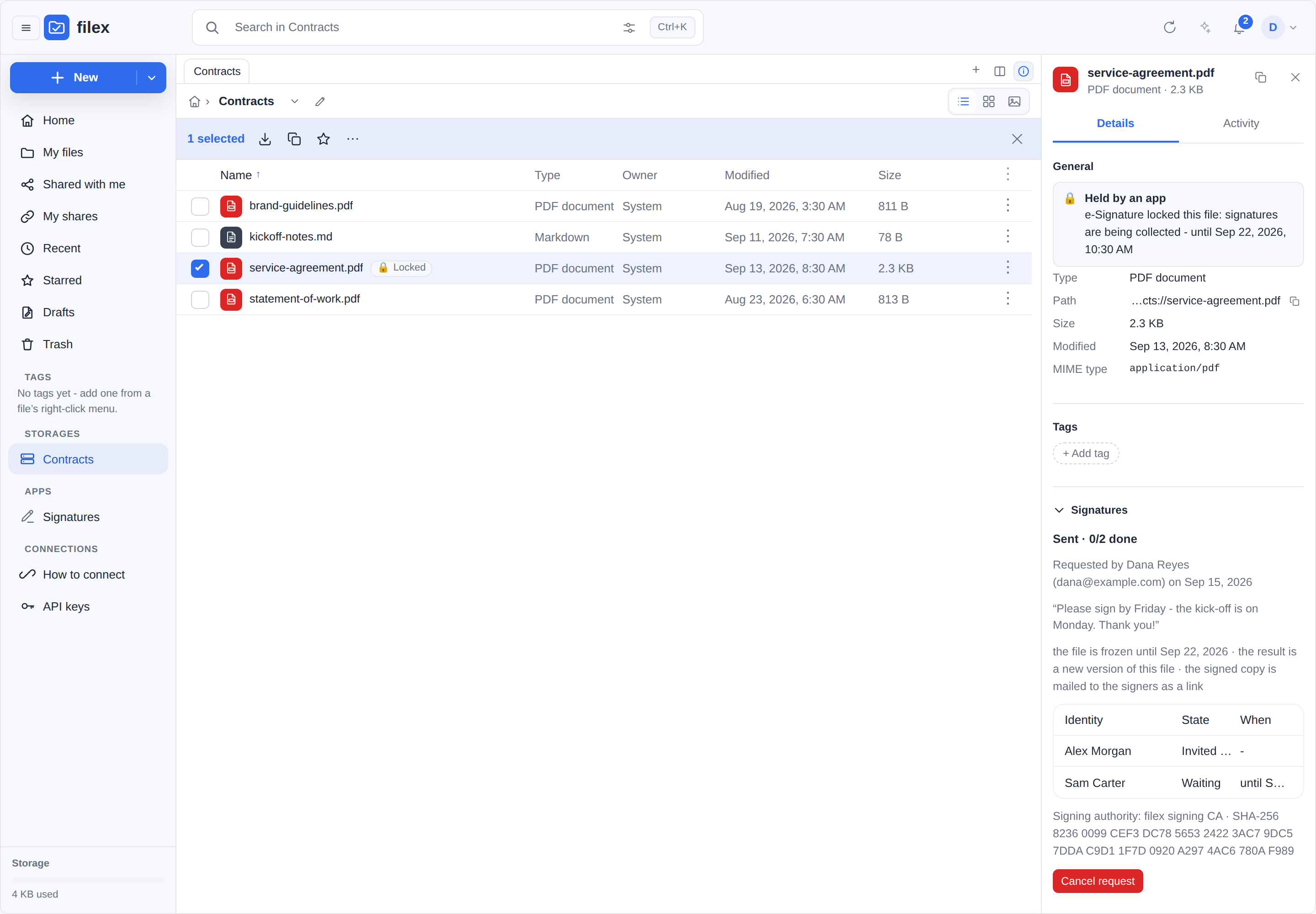Switch to image gallery view
This screenshot has width=1316, height=914.
click(1014, 102)
